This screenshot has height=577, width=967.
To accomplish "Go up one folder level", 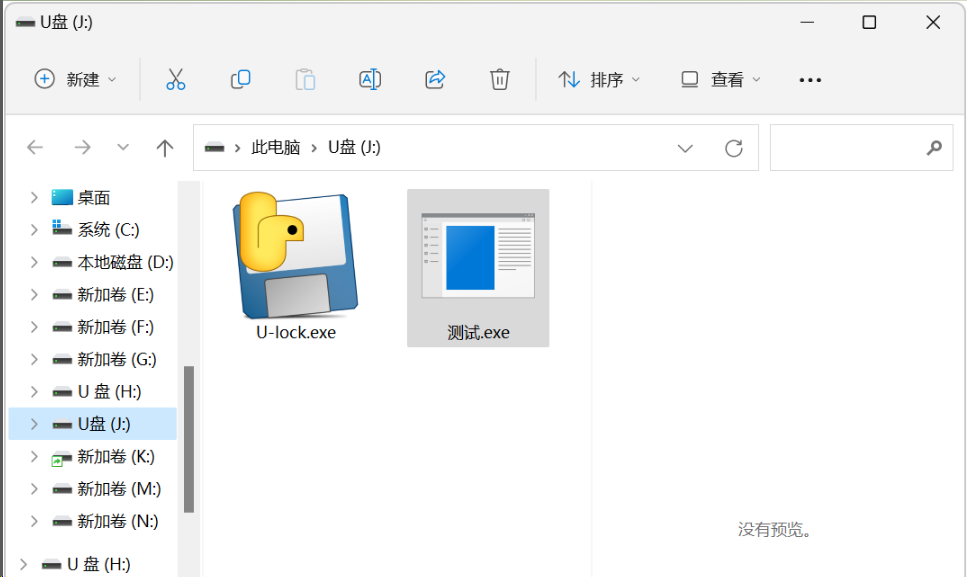I will click(165, 147).
